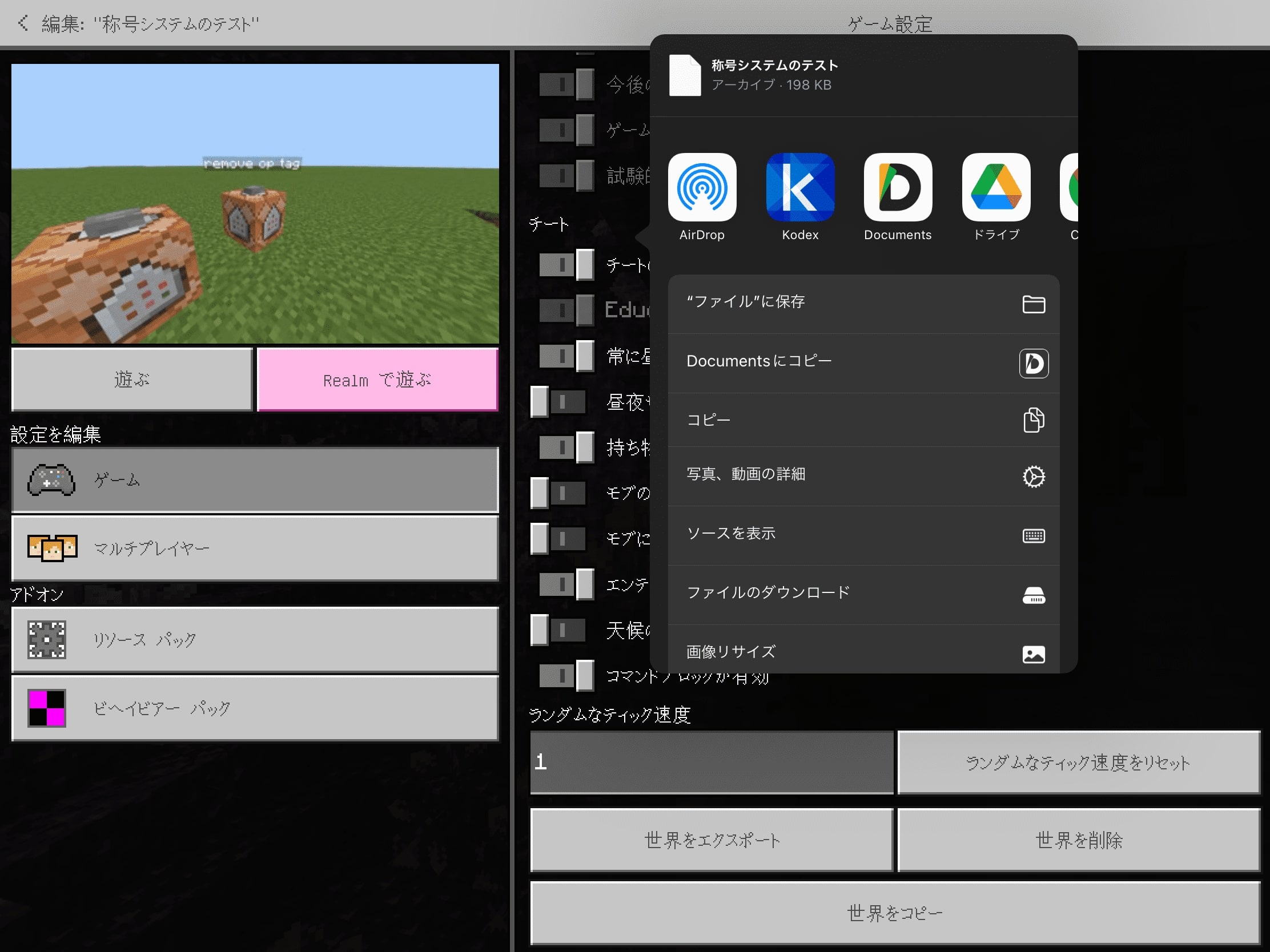1270x952 pixels.
Task: Toggle the 今後 switch in the settings list
Action: (566, 84)
